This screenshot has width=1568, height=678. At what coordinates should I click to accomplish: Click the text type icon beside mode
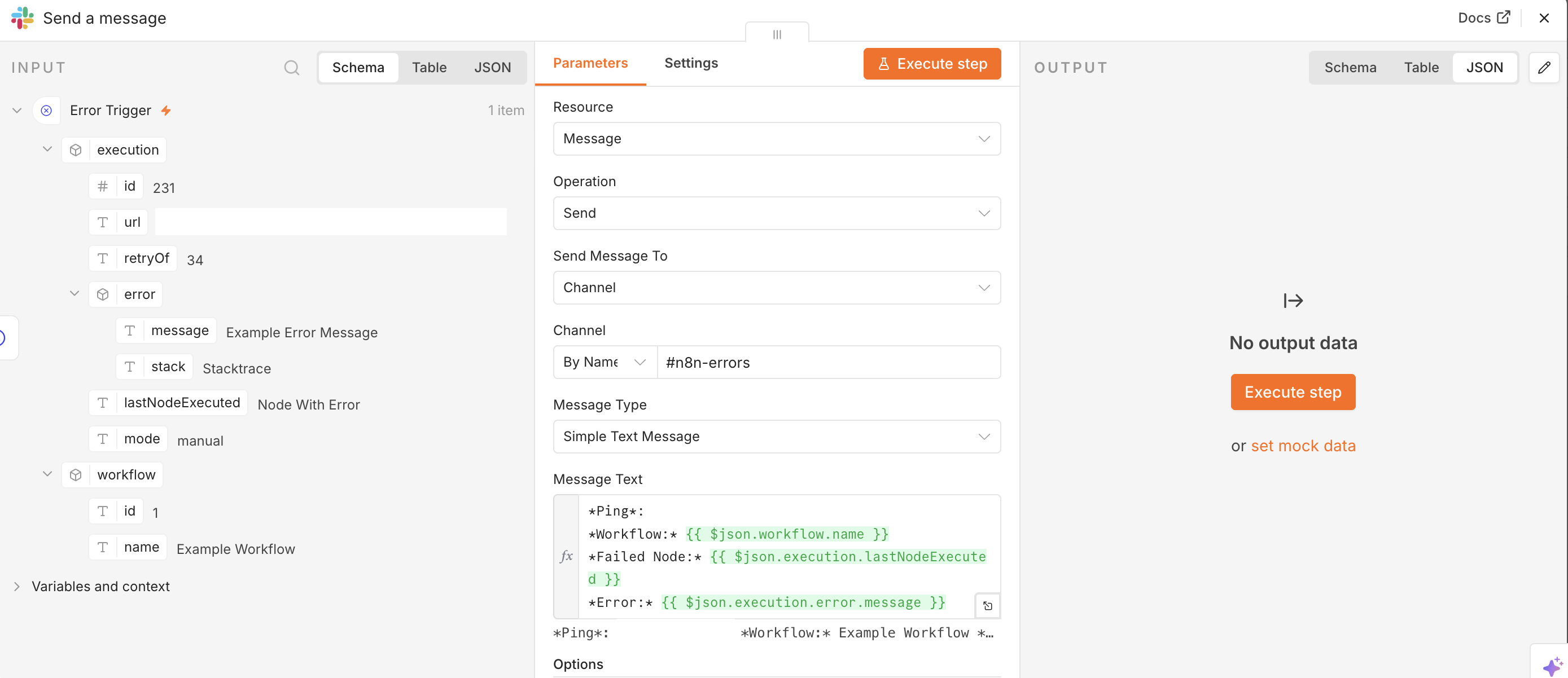tap(103, 439)
